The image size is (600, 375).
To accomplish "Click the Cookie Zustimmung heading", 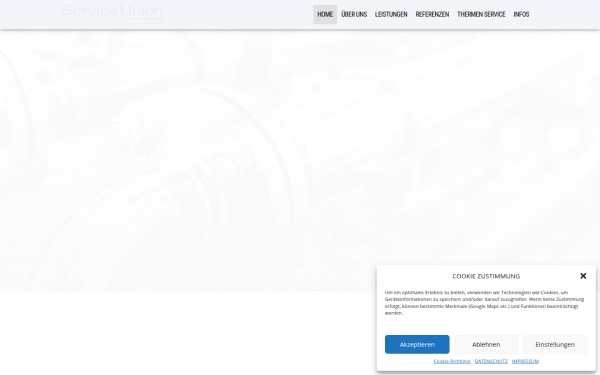I will click(x=486, y=276).
